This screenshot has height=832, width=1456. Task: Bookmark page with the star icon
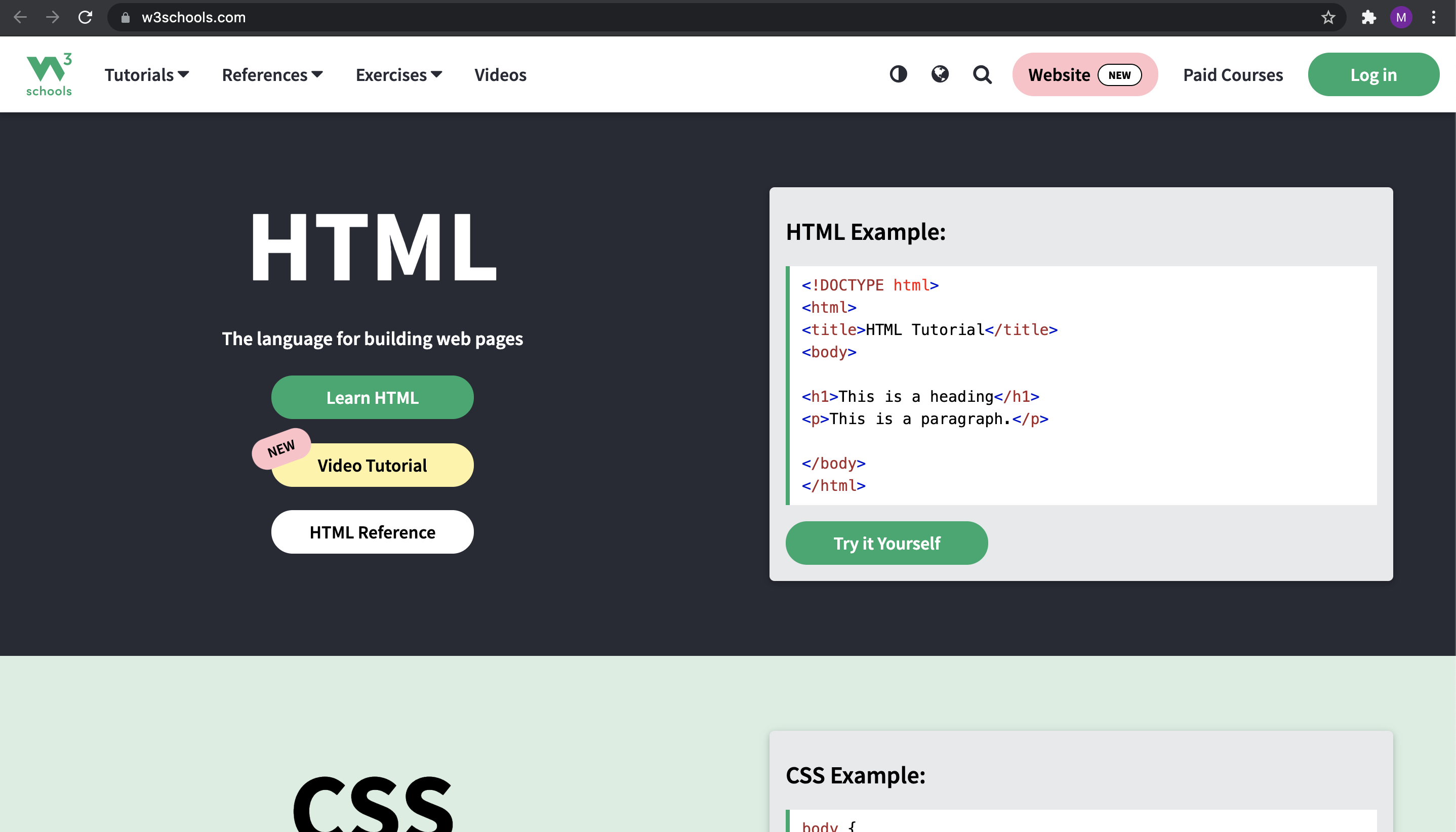[1328, 17]
